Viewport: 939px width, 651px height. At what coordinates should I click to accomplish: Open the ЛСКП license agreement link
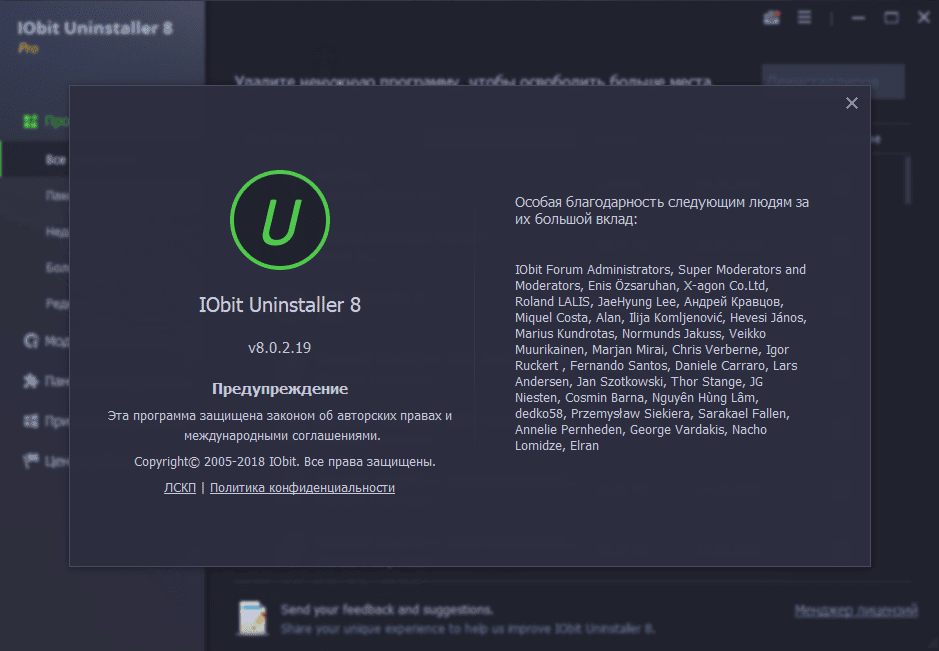[x=180, y=488]
